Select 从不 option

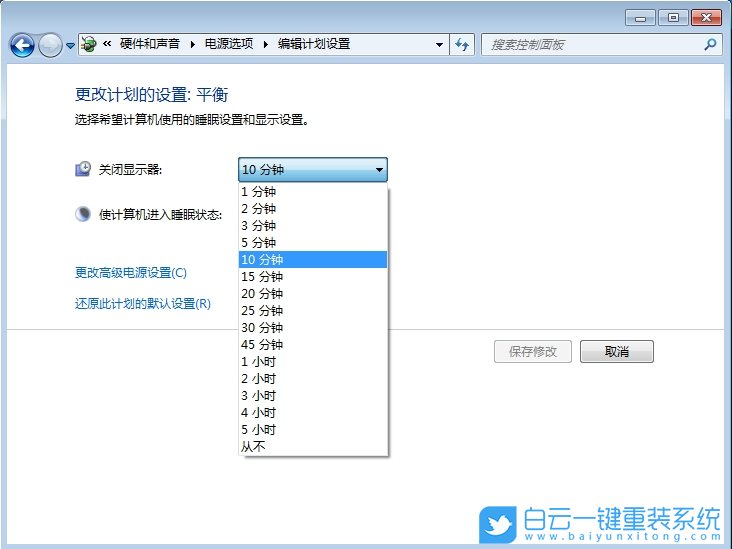(313, 447)
